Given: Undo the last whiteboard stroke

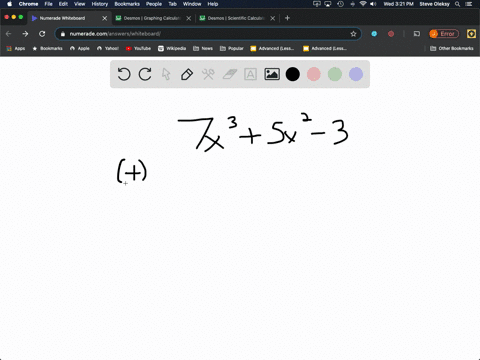Looking at the screenshot, I should pyautogui.click(x=124, y=74).
